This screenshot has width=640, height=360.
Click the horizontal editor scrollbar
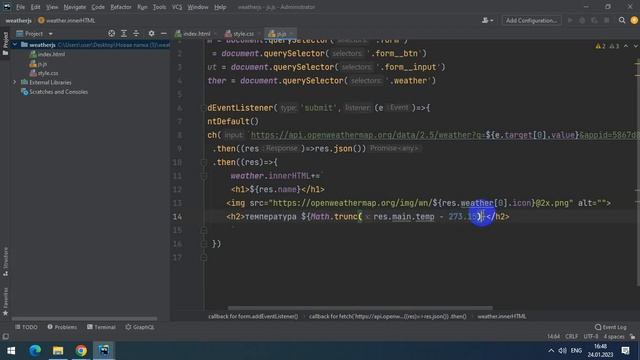tap(360, 308)
